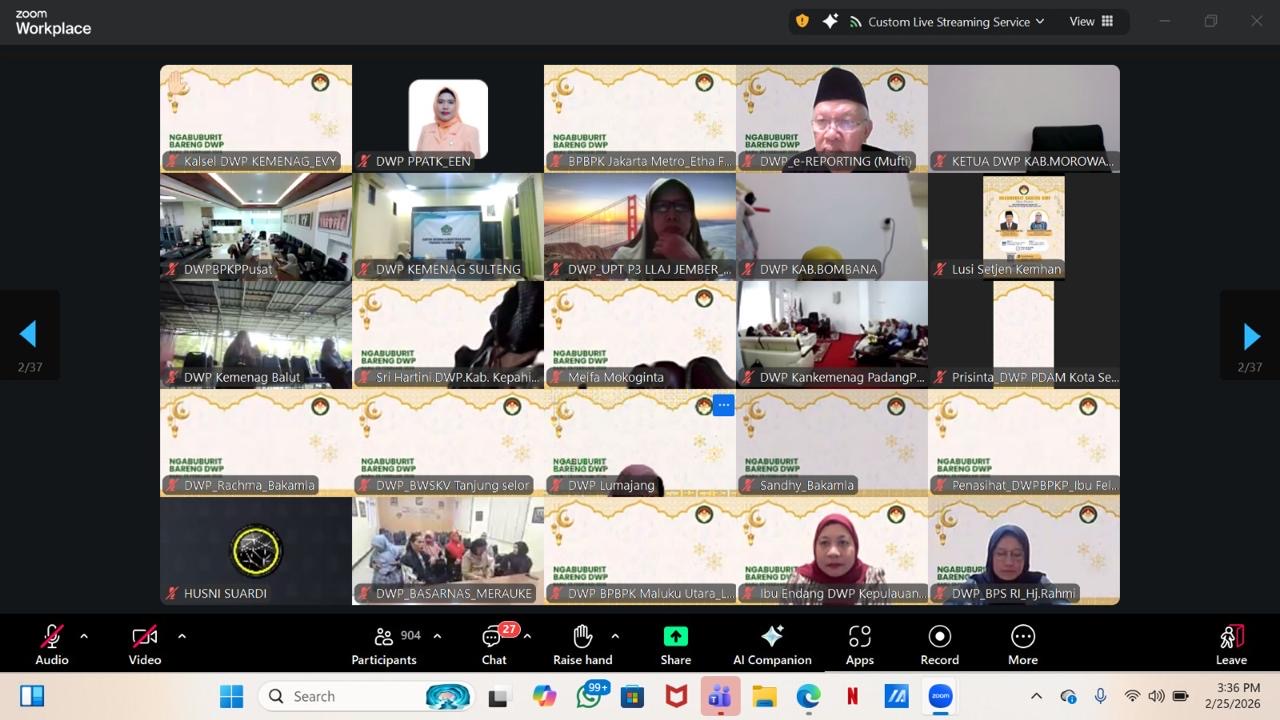
Task: Expand the video settings caret
Action: [181, 636]
